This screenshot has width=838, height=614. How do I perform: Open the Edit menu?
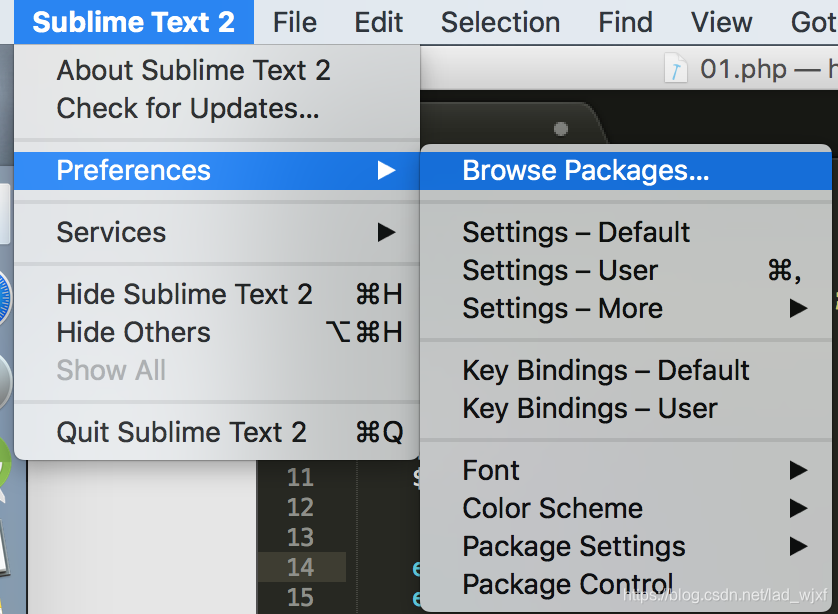click(378, 22)
